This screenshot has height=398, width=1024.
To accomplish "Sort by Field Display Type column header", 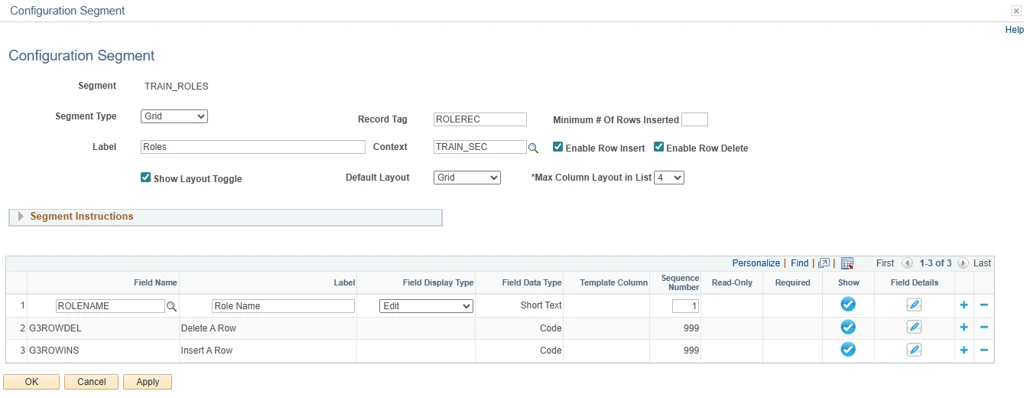I will (x=438, y=283).
